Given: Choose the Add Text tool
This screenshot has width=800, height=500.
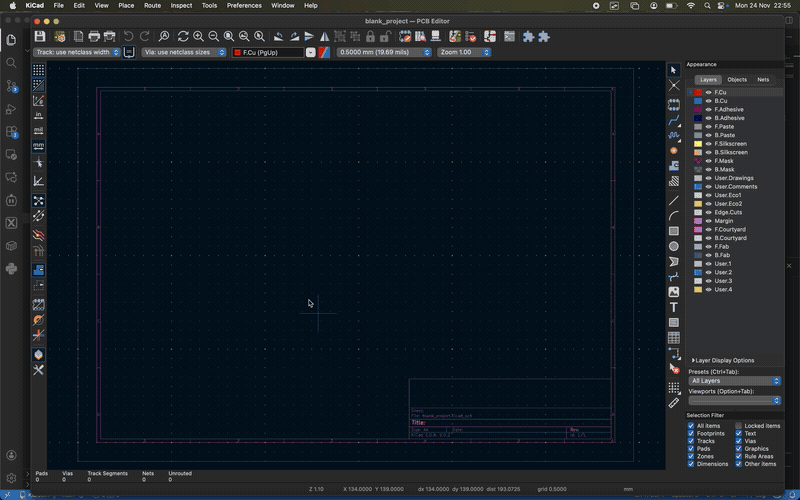Looking at the screenshot, I should (674, 307).
